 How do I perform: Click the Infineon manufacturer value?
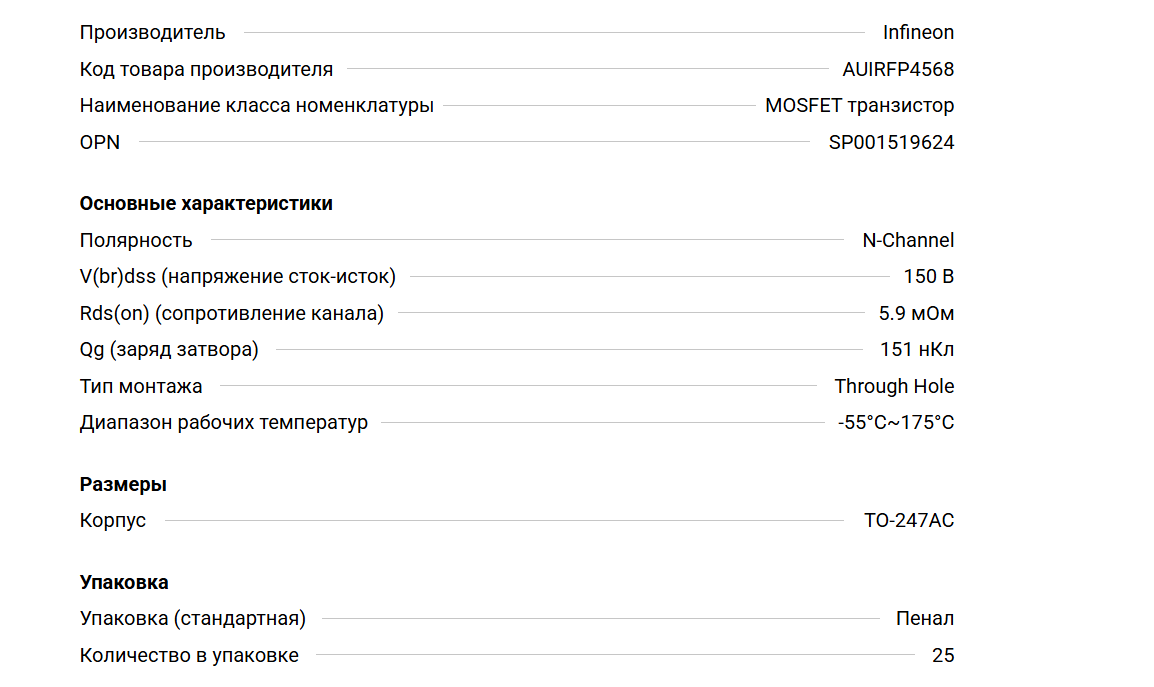click(918, 32)
